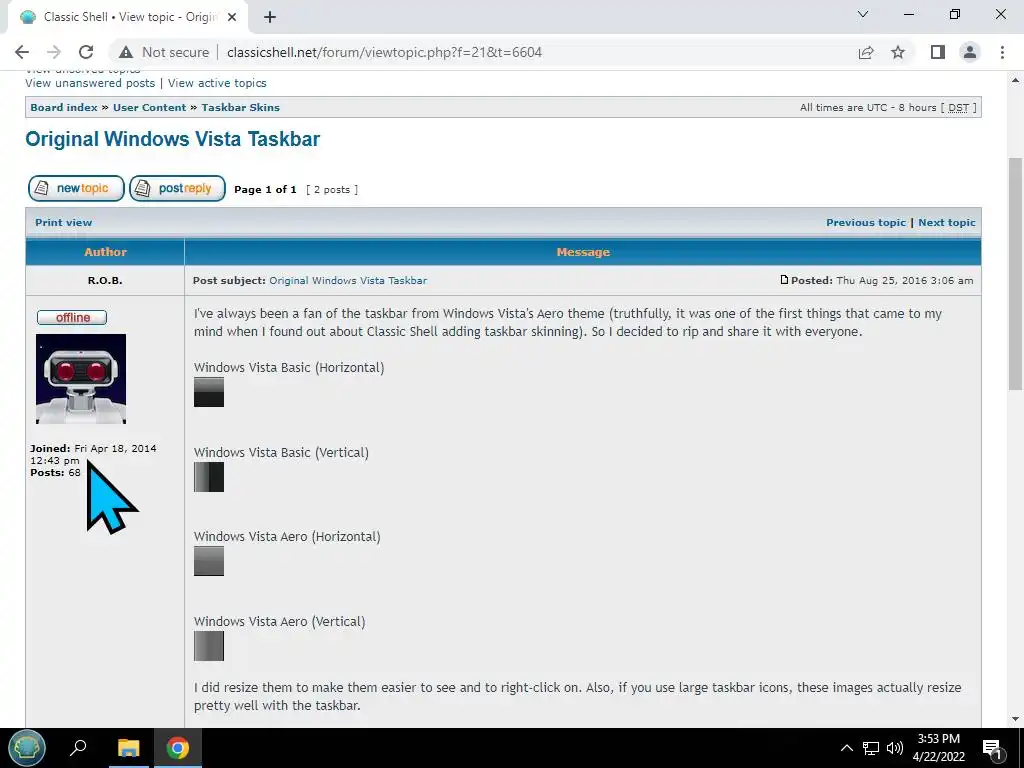Click the DST abbreviation
The image size is (1024, 768).
tap(959, 107)
